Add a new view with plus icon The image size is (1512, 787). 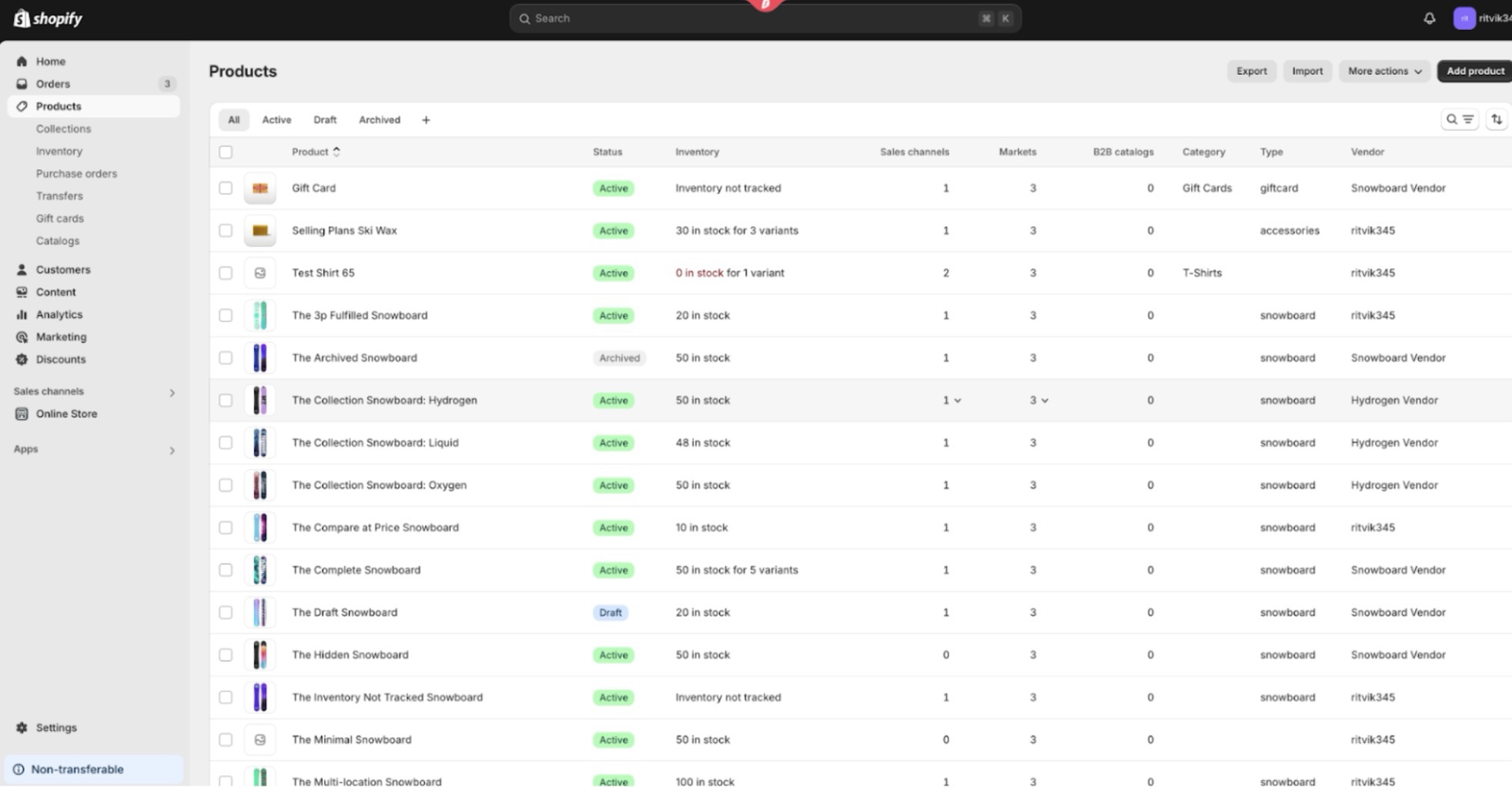pyautogui.click(x=426, y=120)
